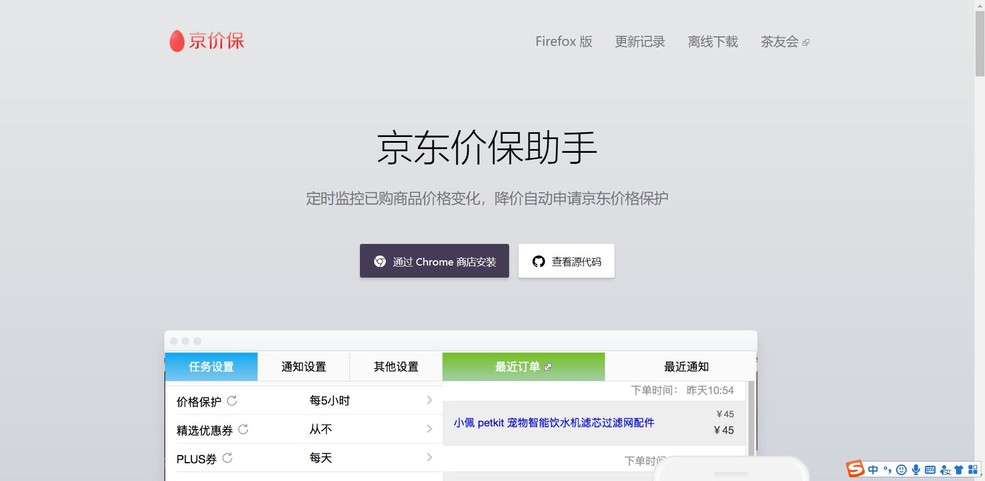Open Sogou toolbox grid icon

pos(972,469)
